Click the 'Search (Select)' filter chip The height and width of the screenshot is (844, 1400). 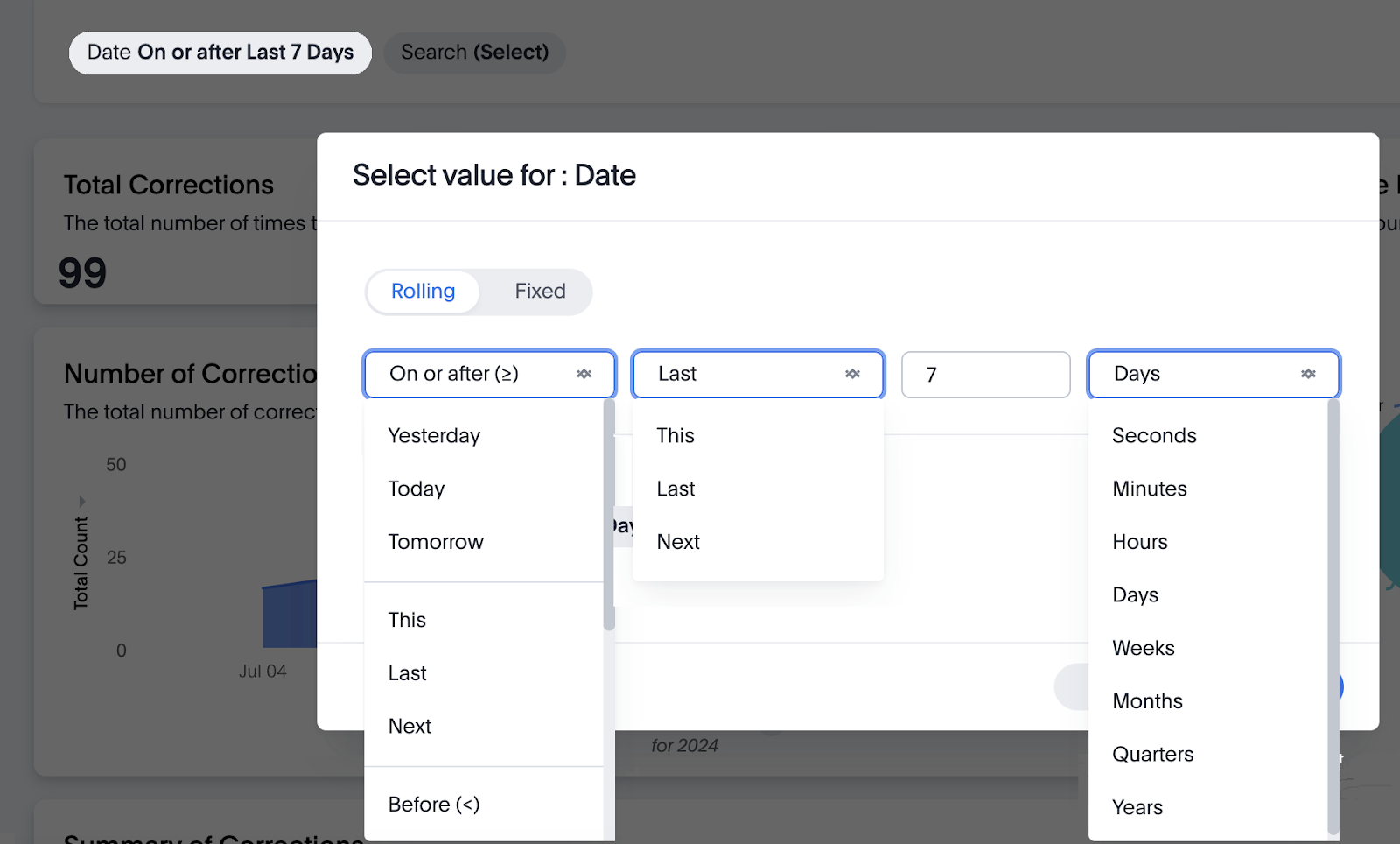pyautogui.click(x=475, y=53)
